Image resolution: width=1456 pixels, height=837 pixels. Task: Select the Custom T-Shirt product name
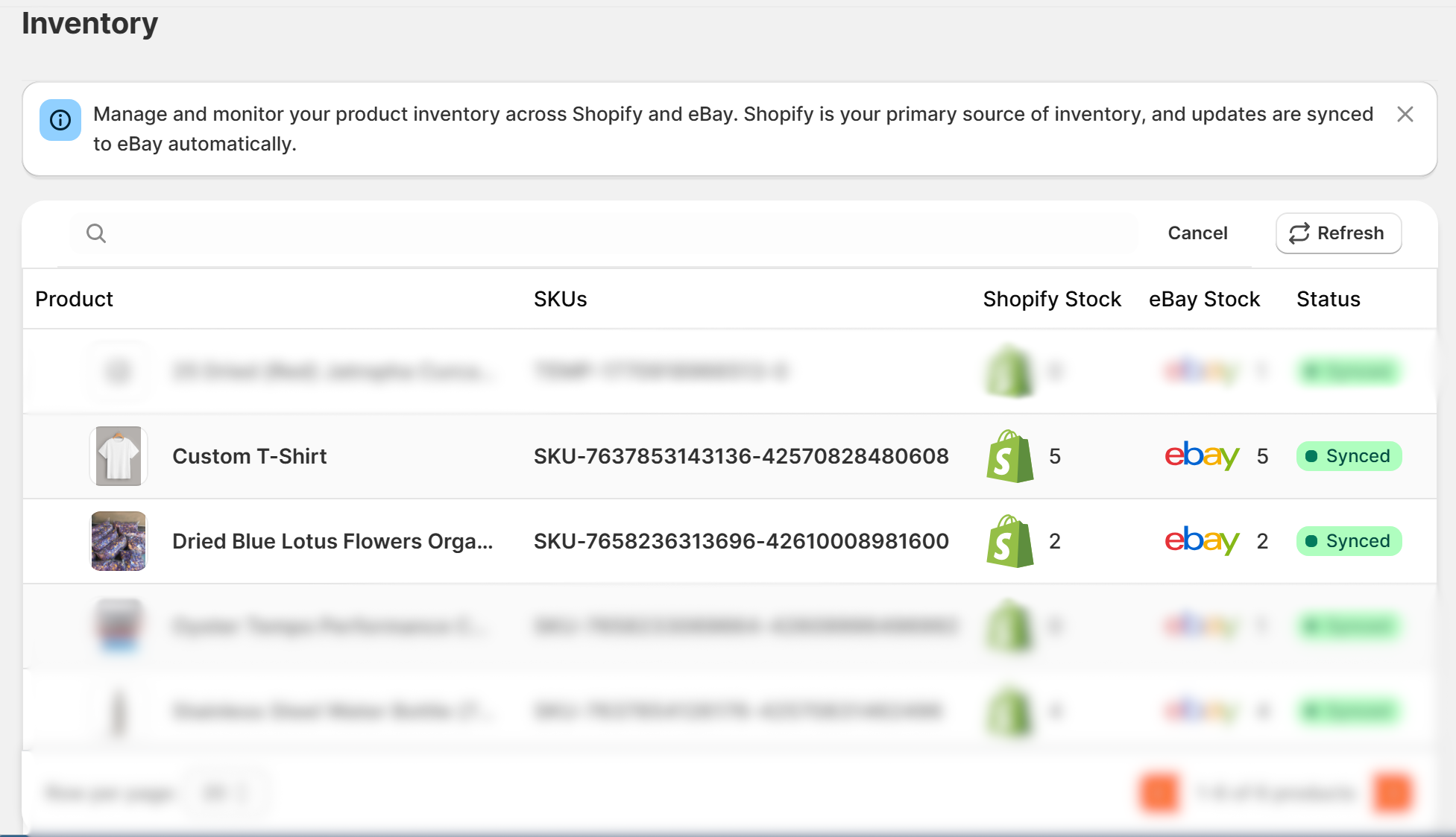click(250, 456)
